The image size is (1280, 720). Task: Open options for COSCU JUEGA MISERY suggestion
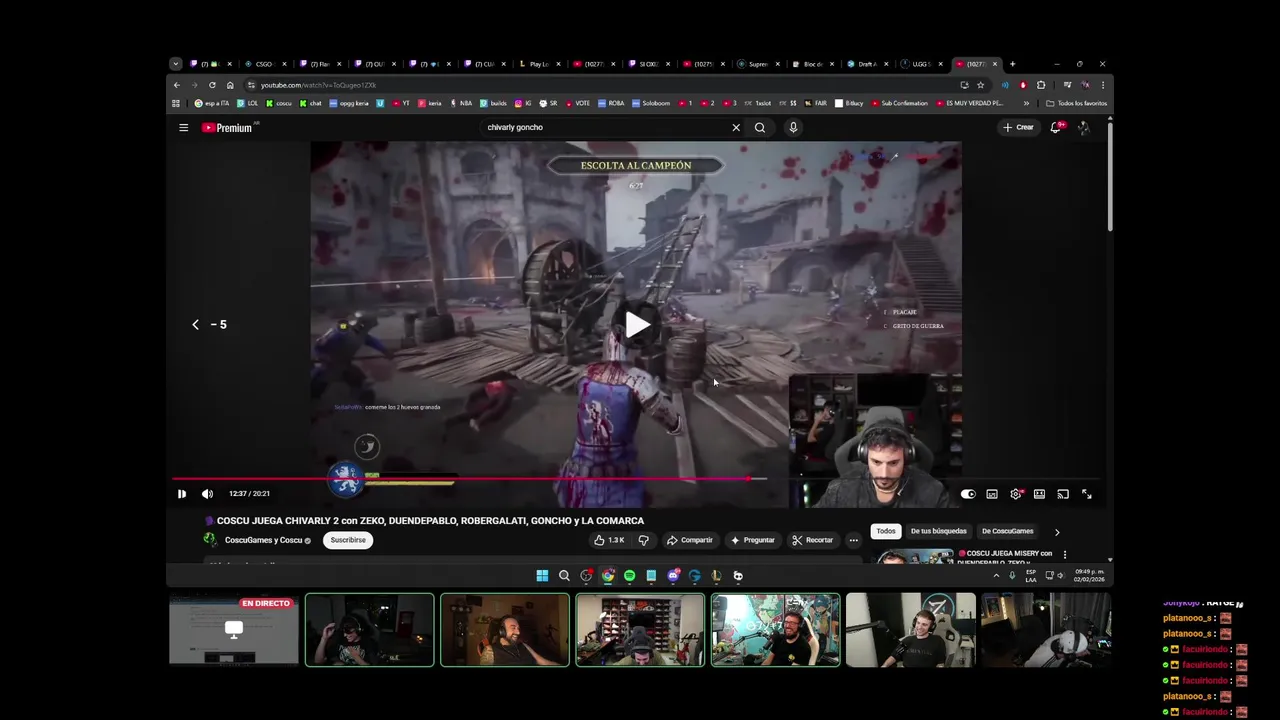(1064, 554)
